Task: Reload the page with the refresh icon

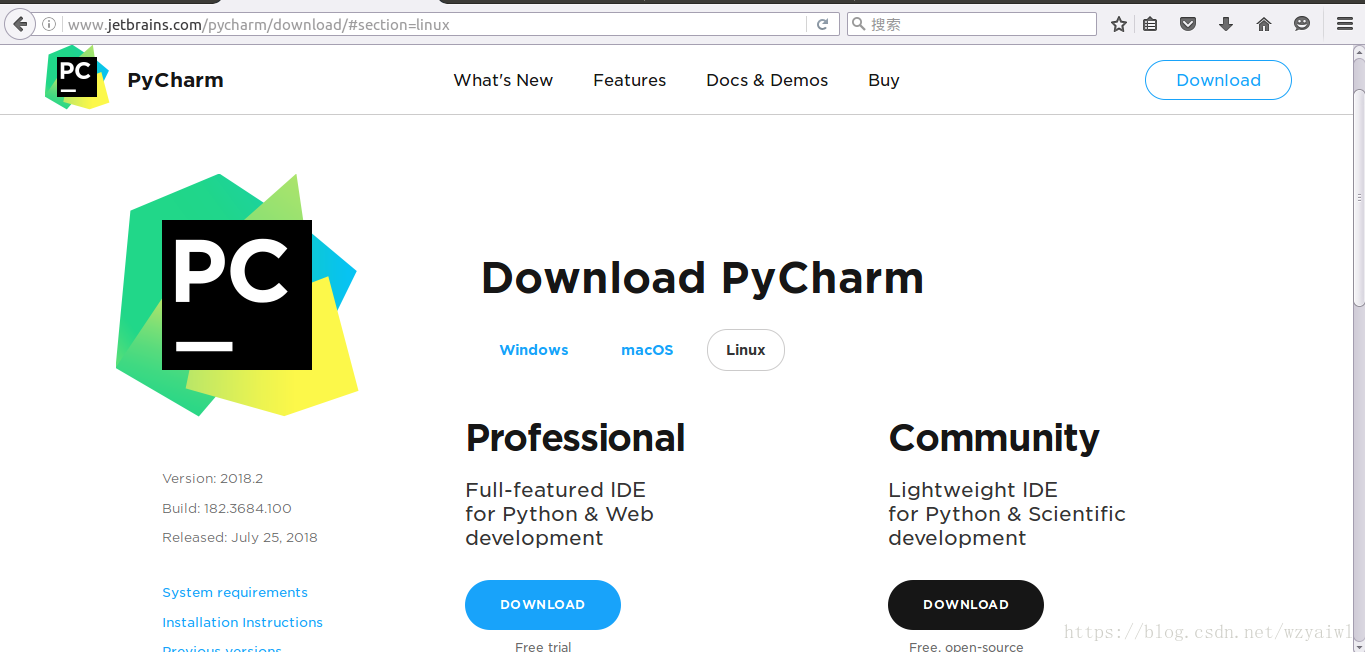Action: coord(823,24)
